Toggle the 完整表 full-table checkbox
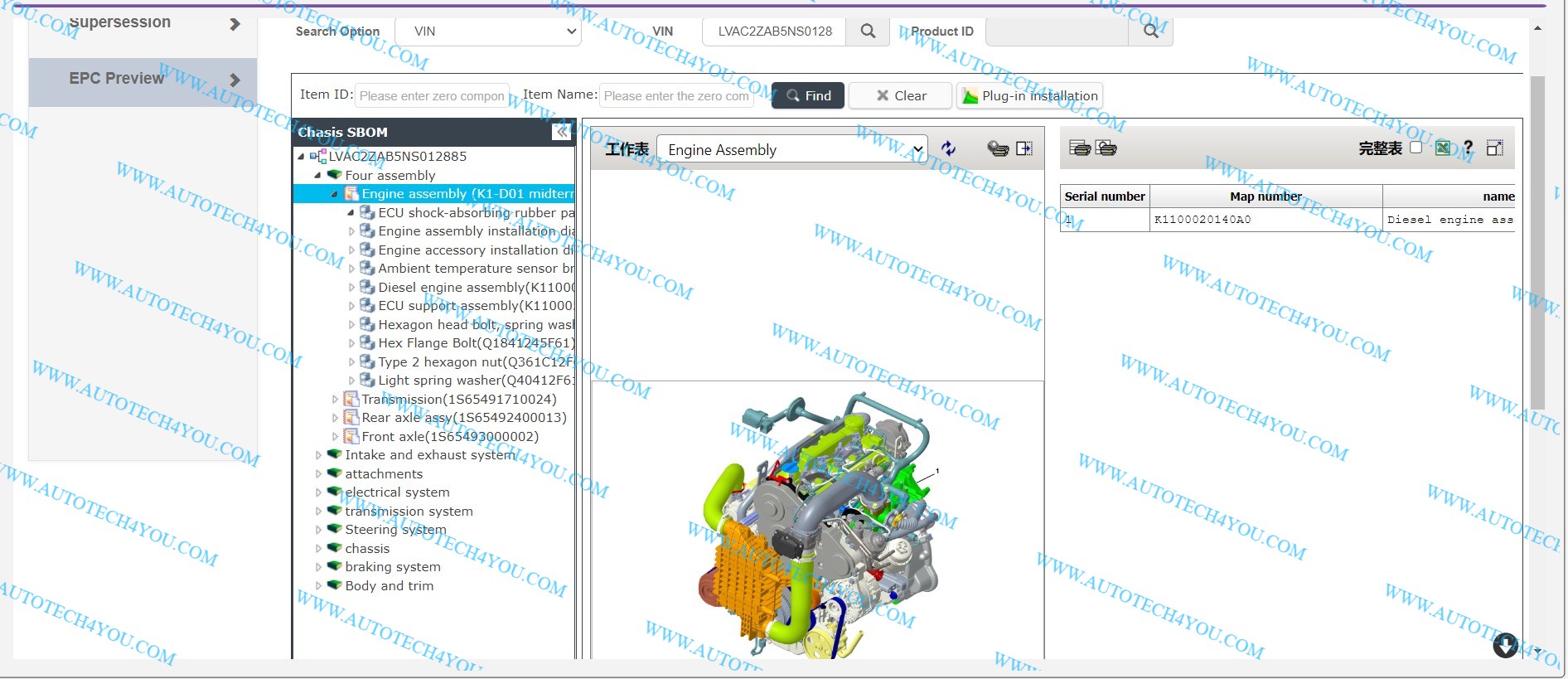The height and width of the screenshot is (679, 1568). [x=1416, y=148]
